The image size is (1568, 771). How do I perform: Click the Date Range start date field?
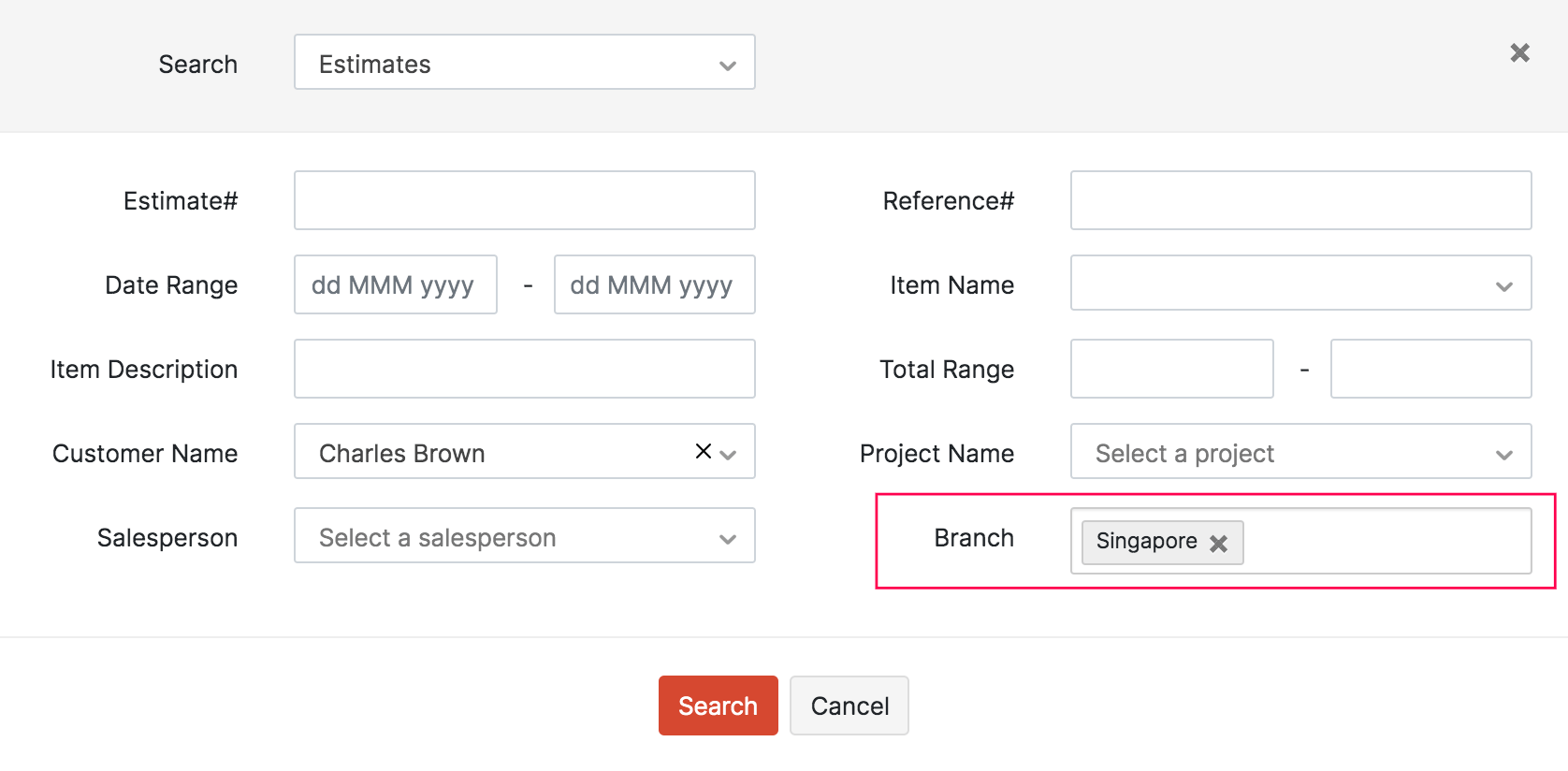click(x=395, y=284)
